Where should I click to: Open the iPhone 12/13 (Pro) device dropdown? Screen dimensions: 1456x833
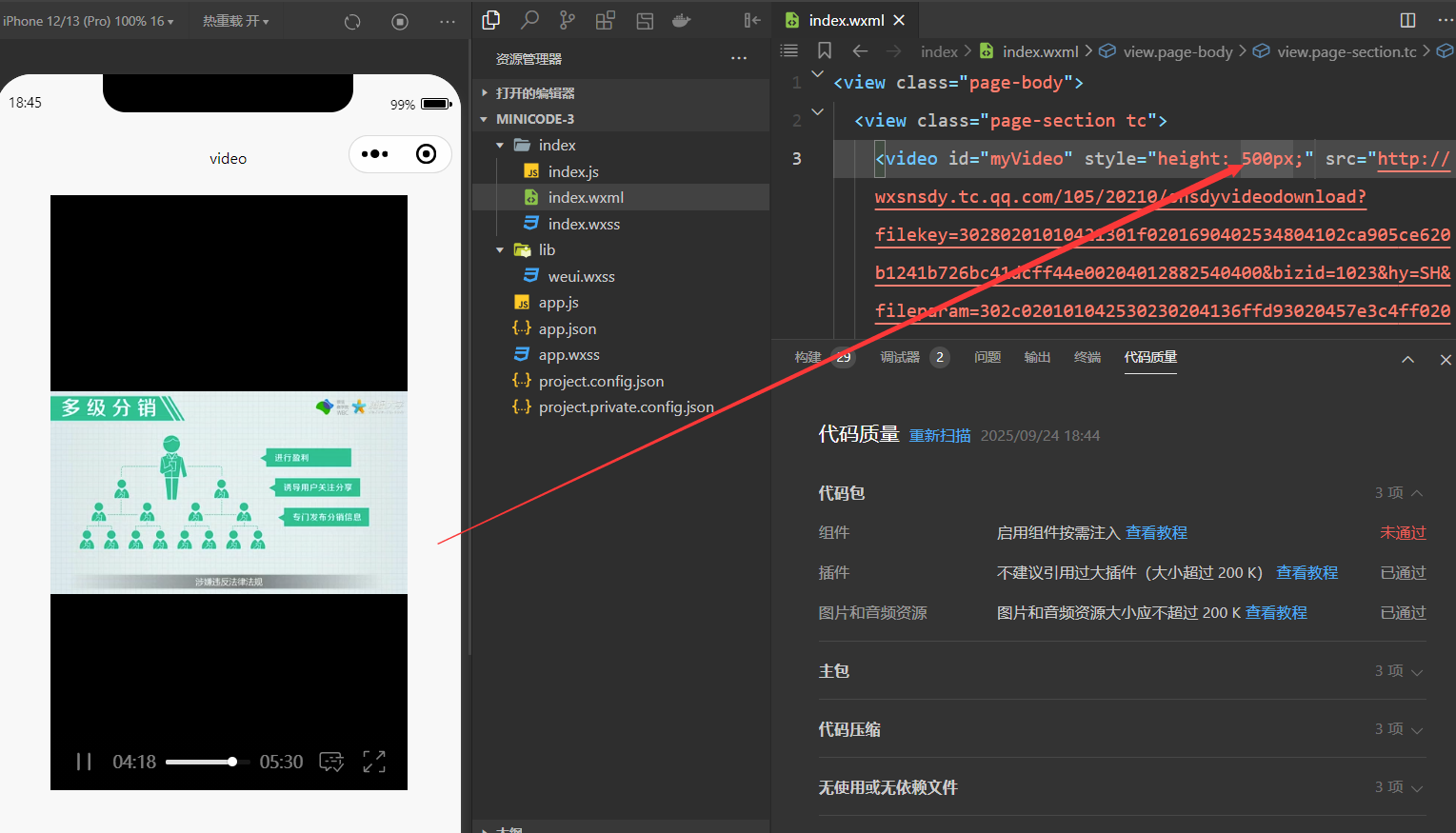point(89,21)
